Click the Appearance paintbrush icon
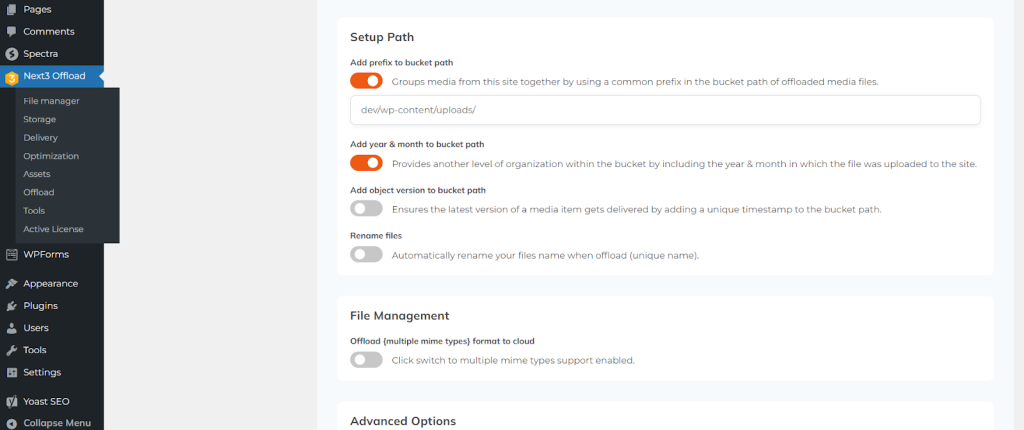This screenshot has width=1024, height=430. point(11,284)
